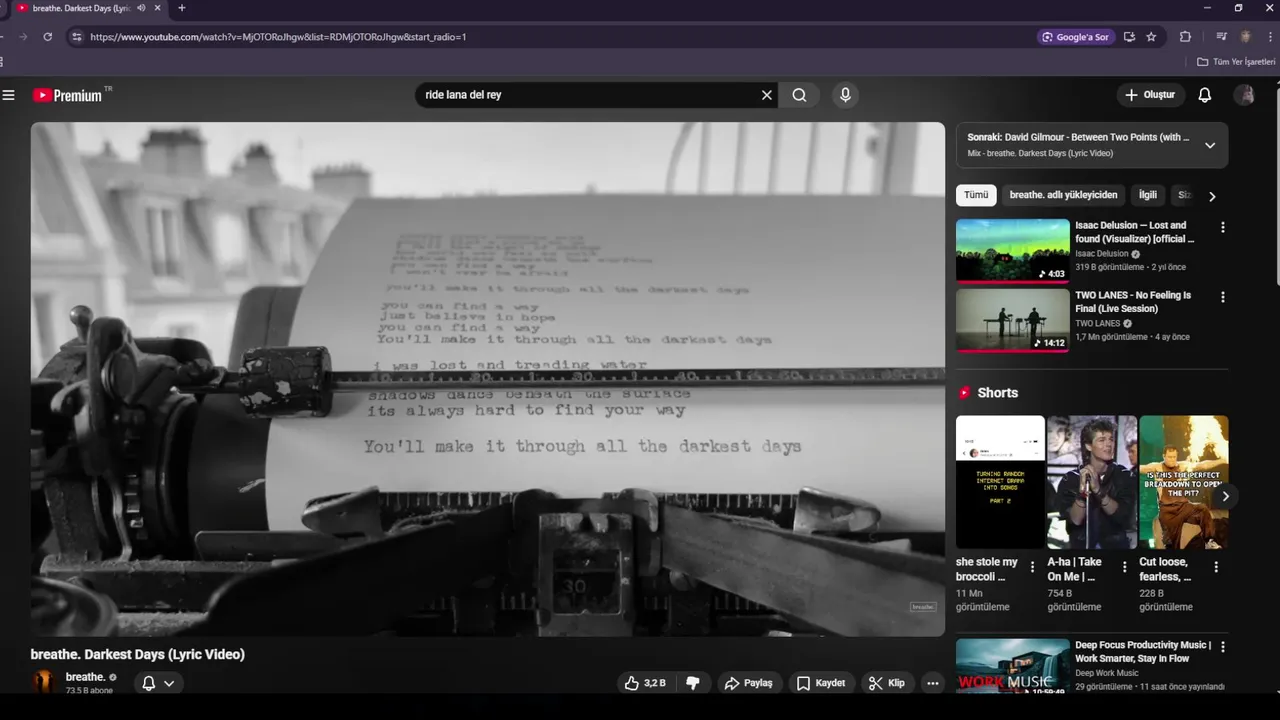Click the search magnifier button
1280x720 pixels.
pyautogui.click(x=799, y=95)
